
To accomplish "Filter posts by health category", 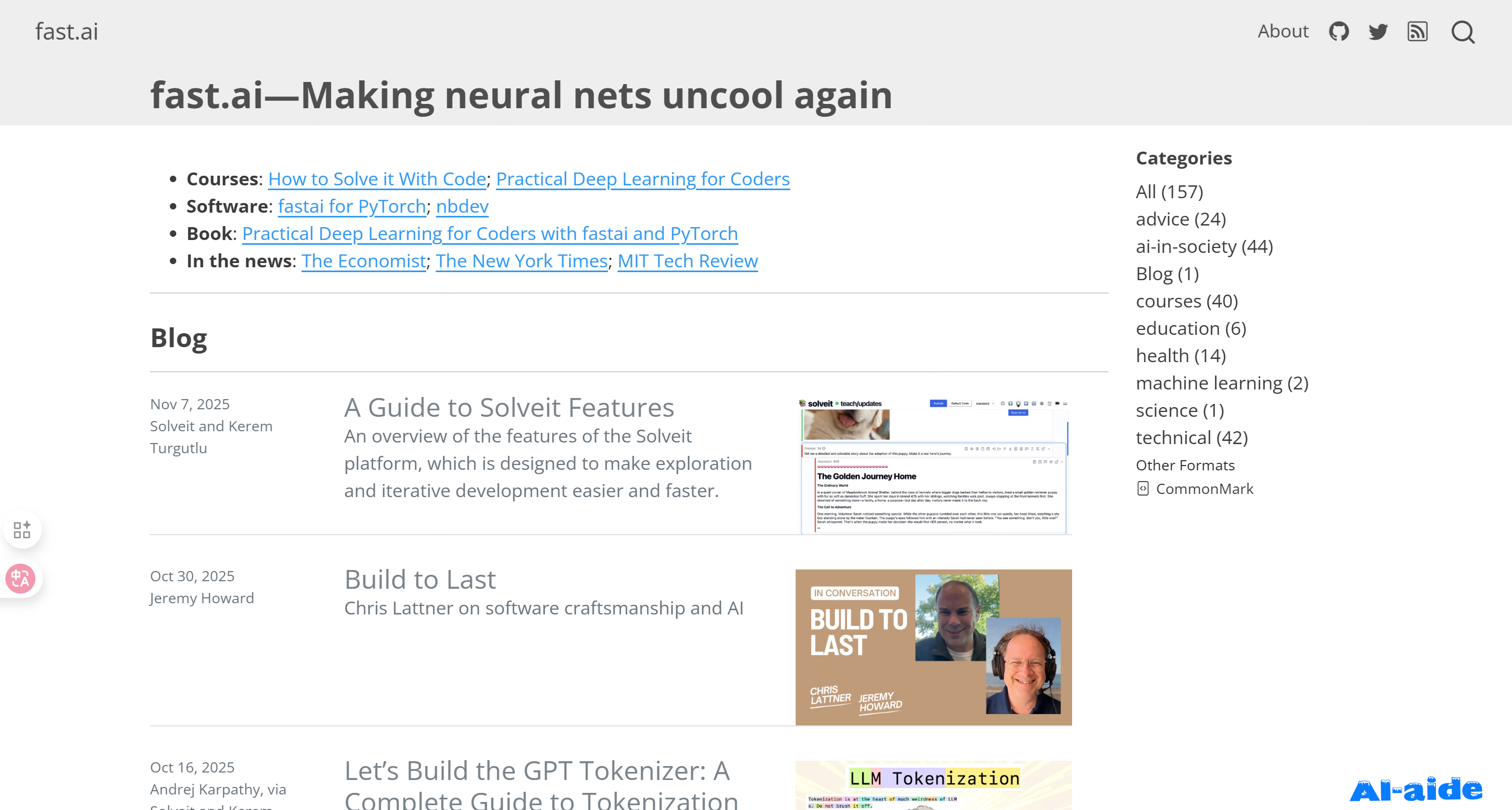I will 1180,356.
